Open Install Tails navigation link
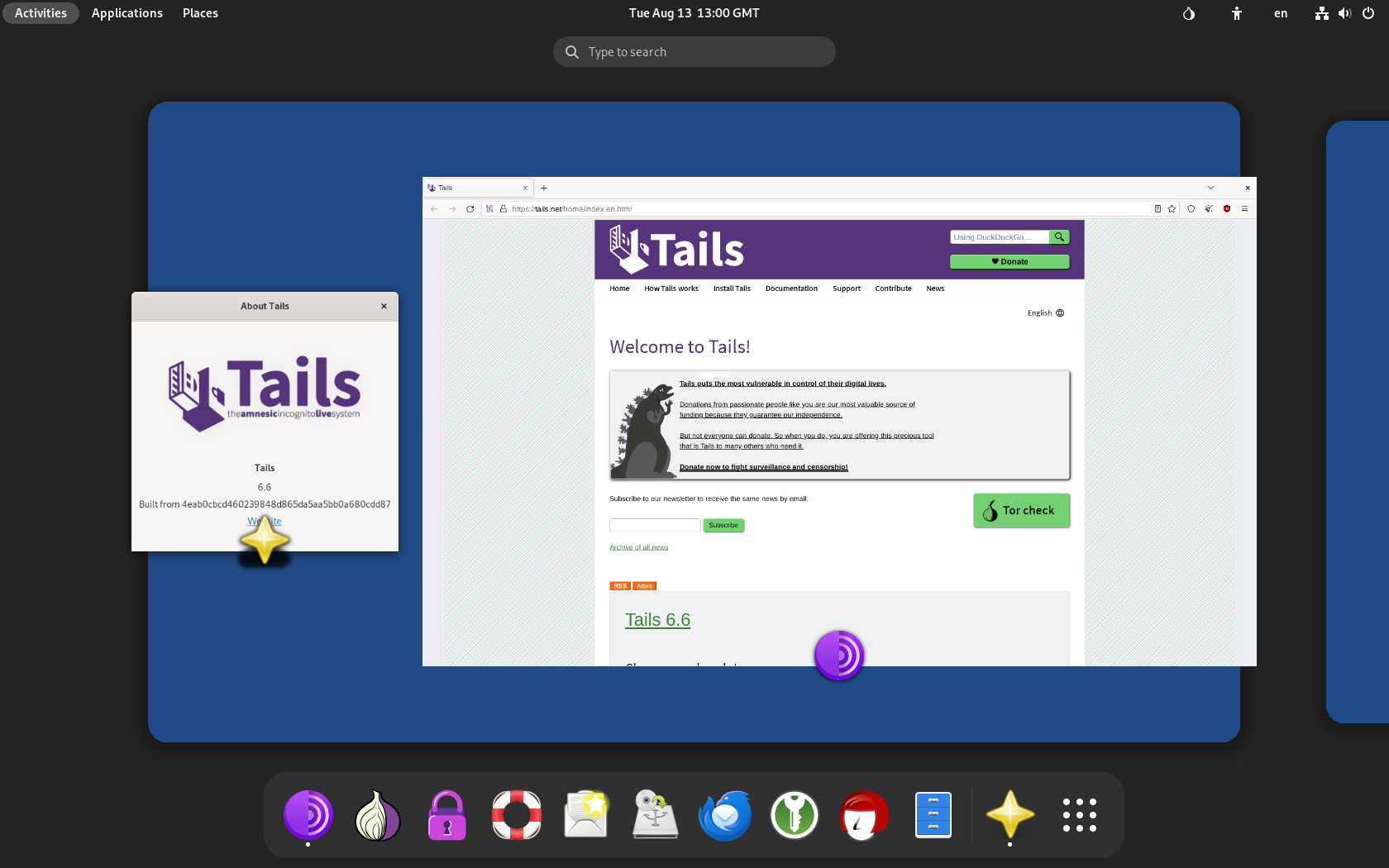The image size is (1389, 868). point(732,289)
